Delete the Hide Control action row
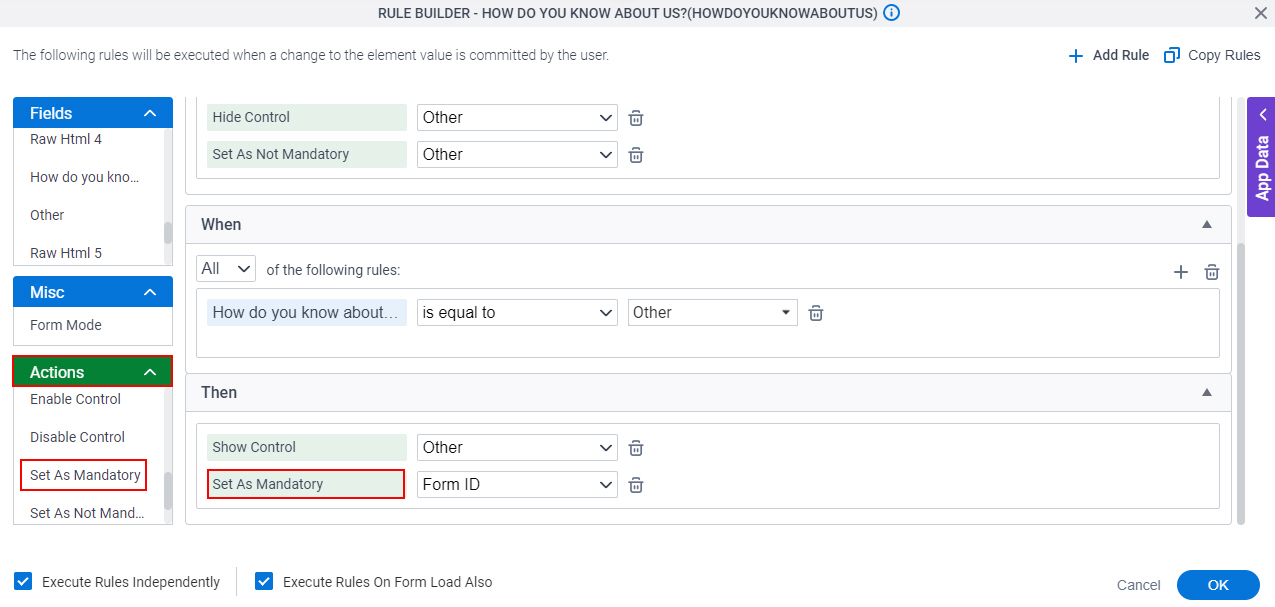 point(636,118)
